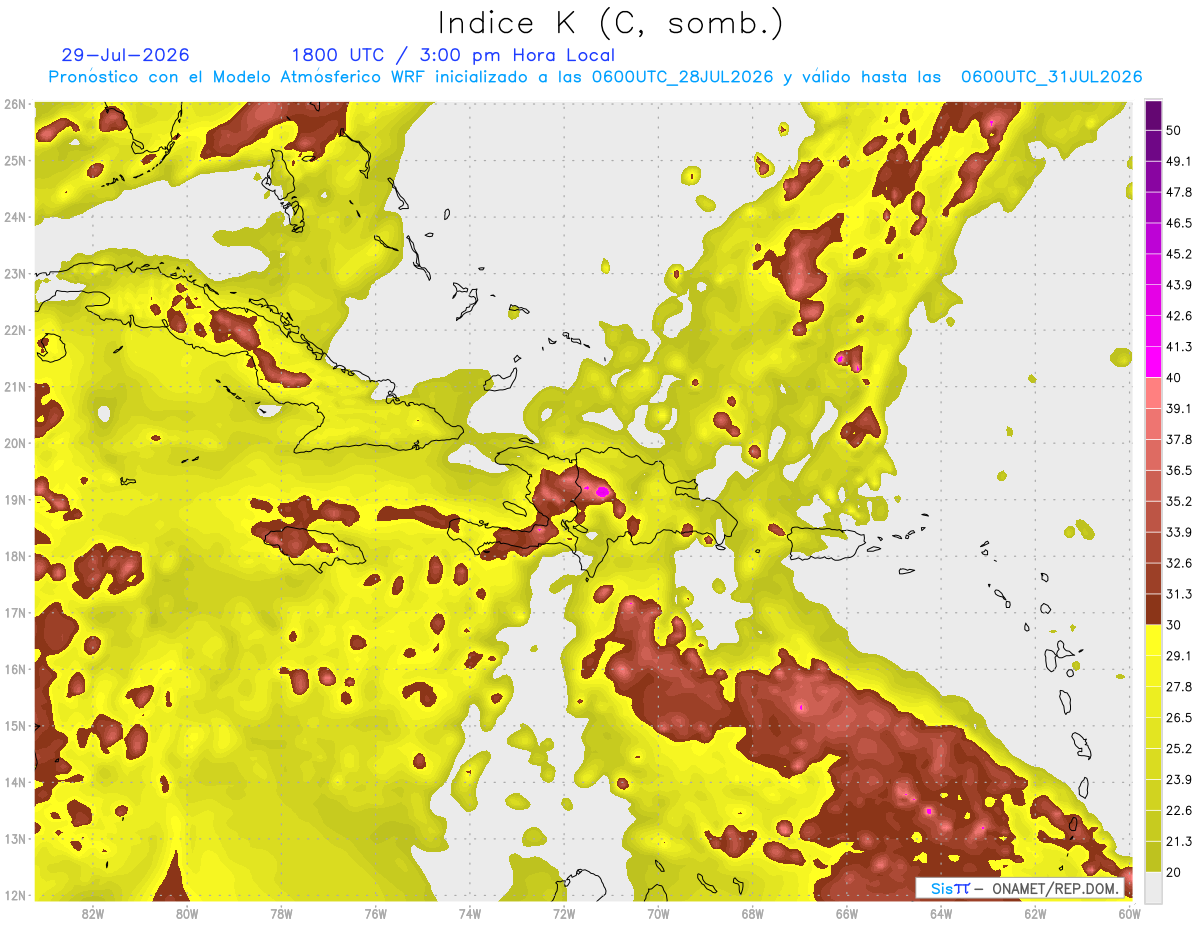
Task: Click the longitude label "82W"
Action: 93,914
